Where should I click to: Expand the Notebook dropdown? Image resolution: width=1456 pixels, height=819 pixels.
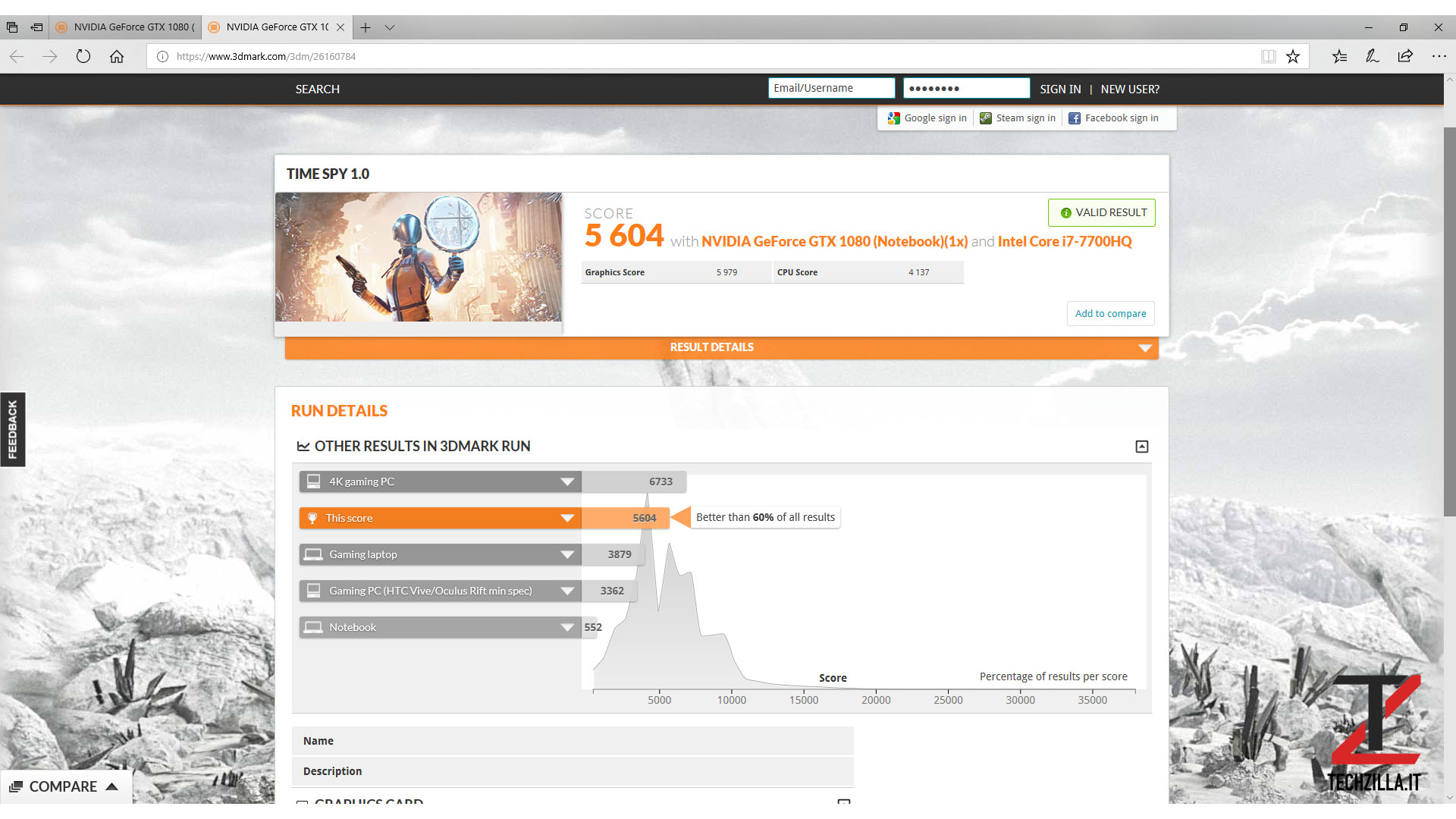[567, 627]
